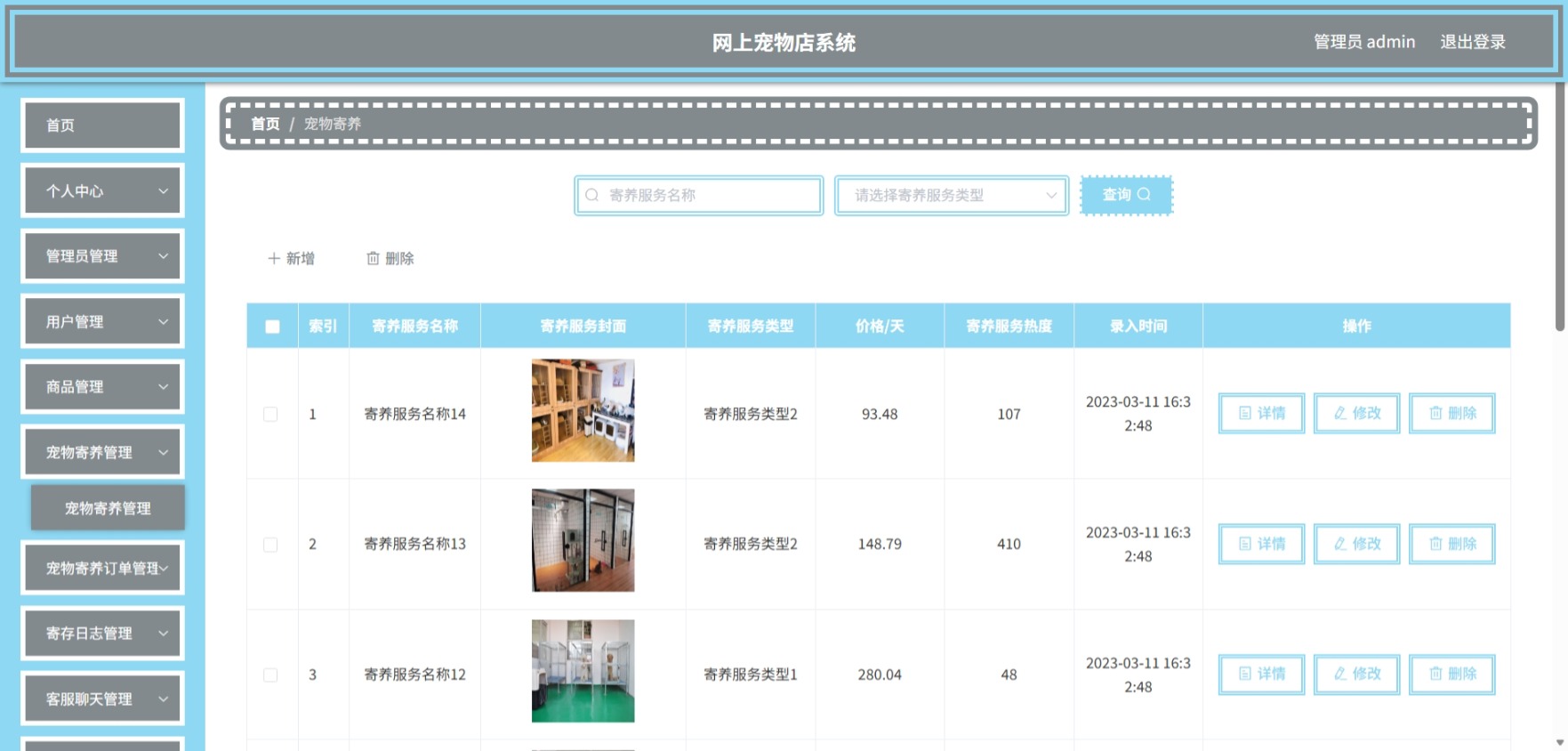Image resolution: width=1568 pixels, height=751 pixels.
Task: Open 首页 in the sidebar
Action: click(102, 125)
